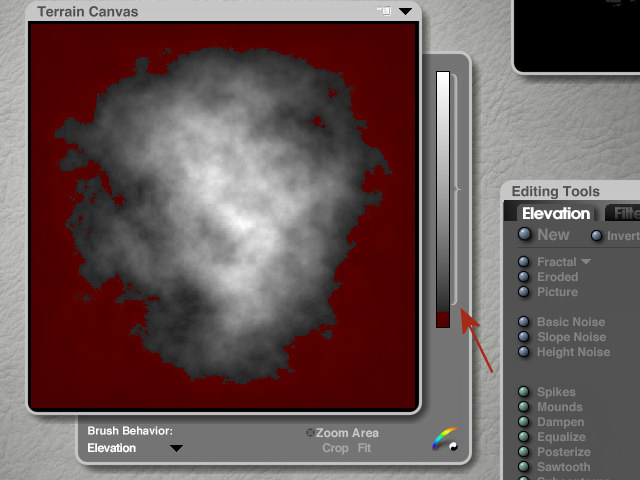Image resolution: width=640 pixels, height=480 pixels.
Task: Click the Slope Noise blue button
Action: point(524,336)
